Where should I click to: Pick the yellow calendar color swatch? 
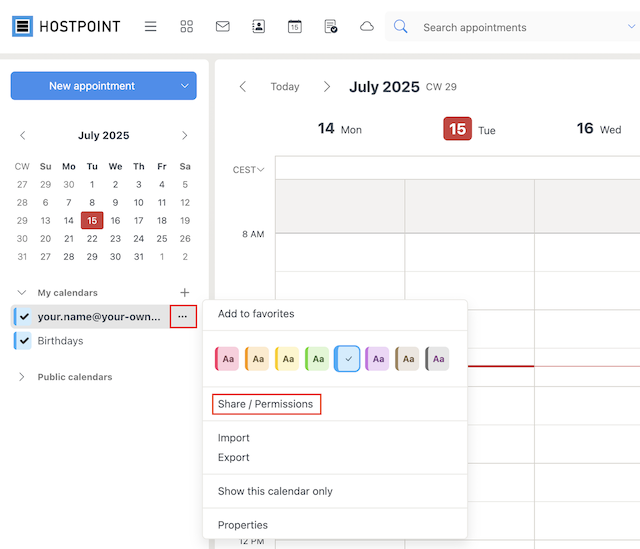point(287,359)
